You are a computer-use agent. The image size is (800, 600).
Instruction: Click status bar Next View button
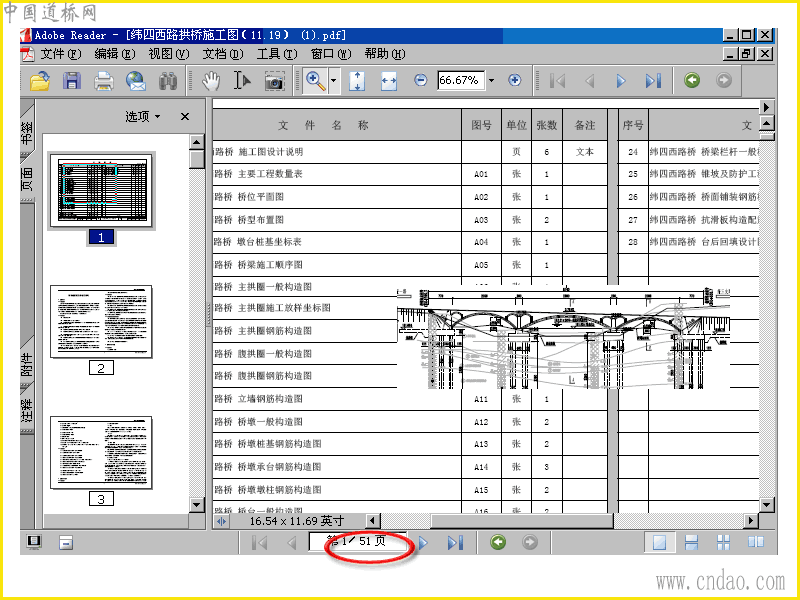[530, 542]
